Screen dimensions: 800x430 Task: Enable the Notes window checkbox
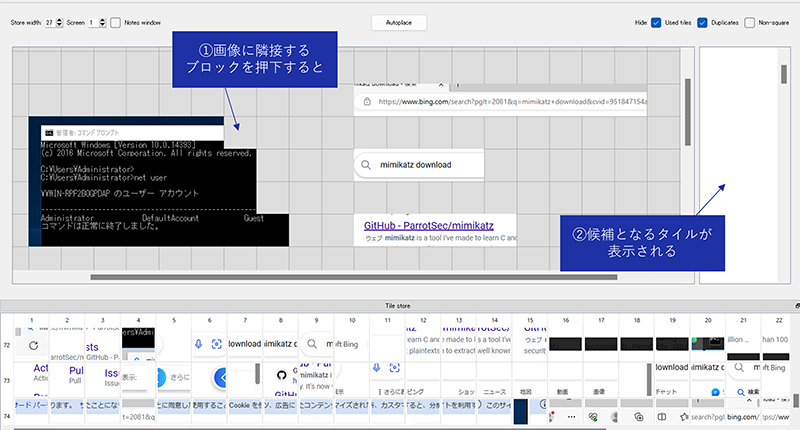(116, 22)
